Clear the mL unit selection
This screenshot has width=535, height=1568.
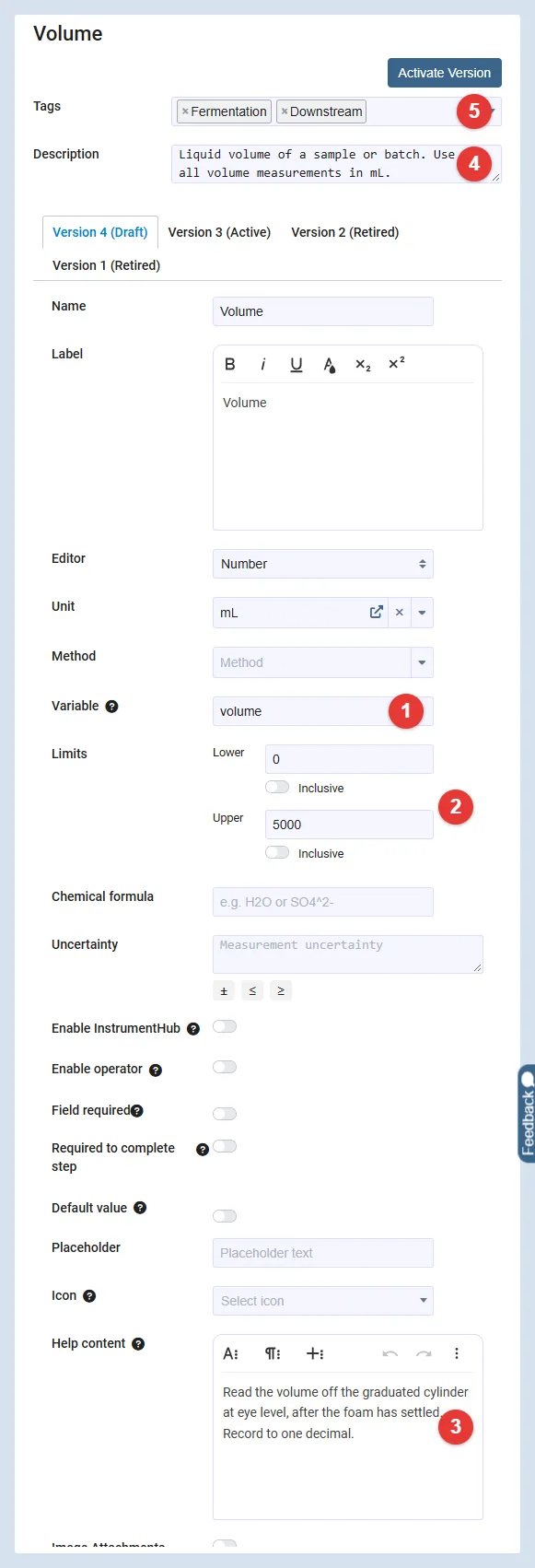[400, 612]
